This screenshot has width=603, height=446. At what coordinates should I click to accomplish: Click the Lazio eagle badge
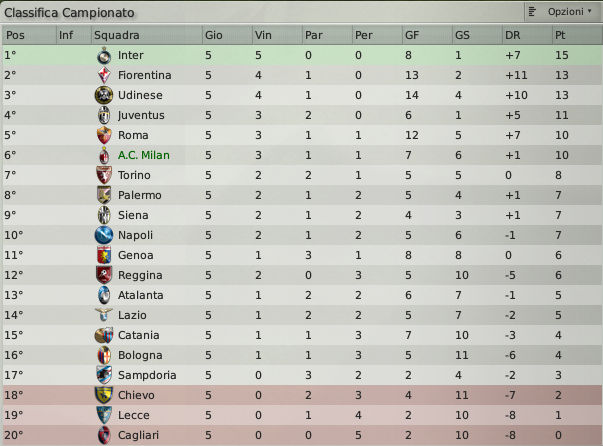(104, 315)
